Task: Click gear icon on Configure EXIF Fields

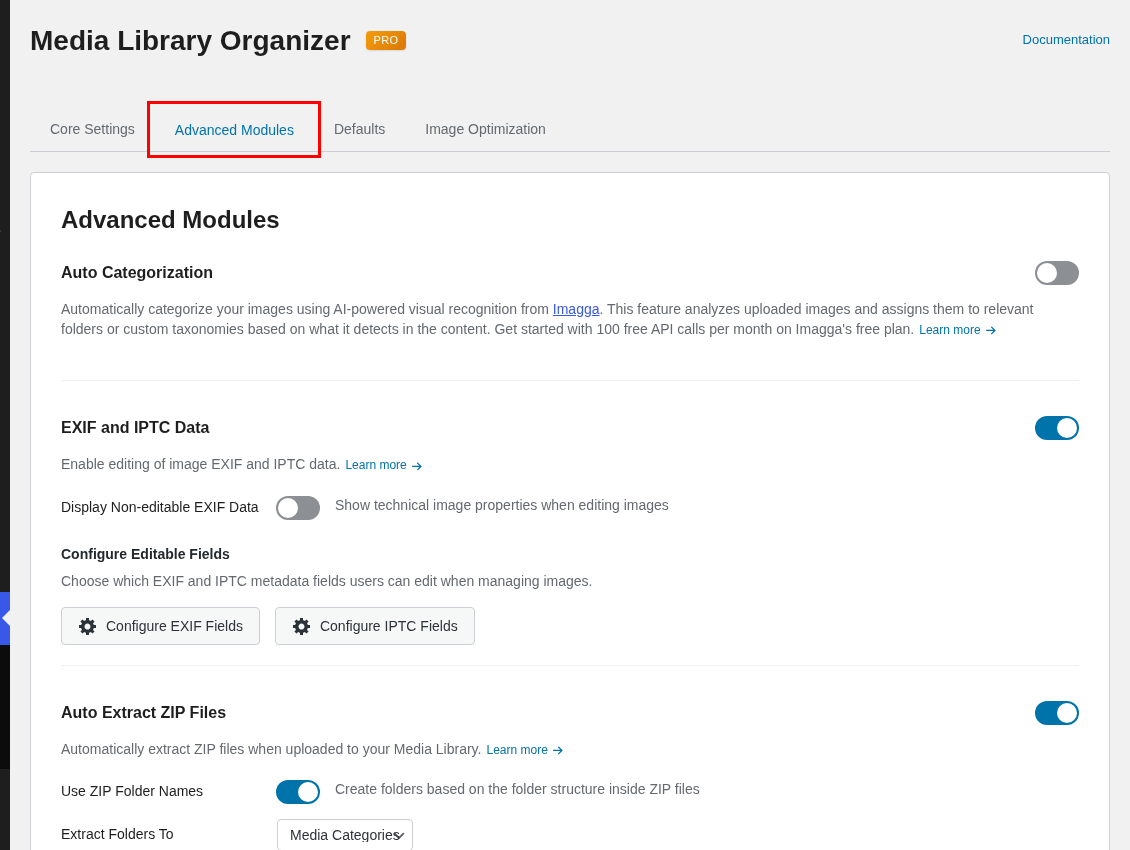Action: [x=87, y=626]
